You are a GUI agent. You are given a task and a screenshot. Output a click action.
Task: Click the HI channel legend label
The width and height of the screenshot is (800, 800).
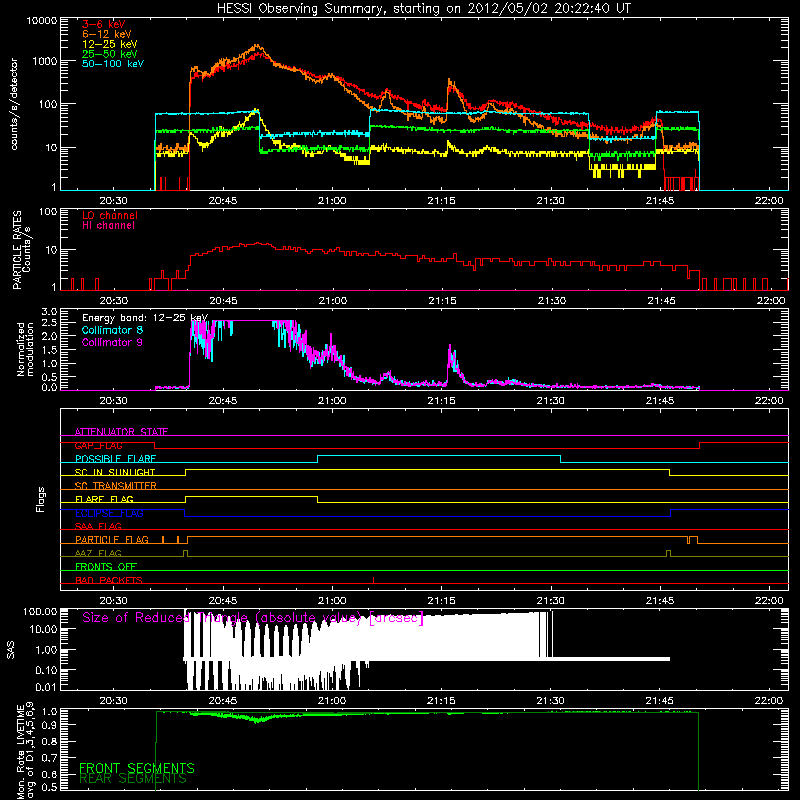click(108, 226)
